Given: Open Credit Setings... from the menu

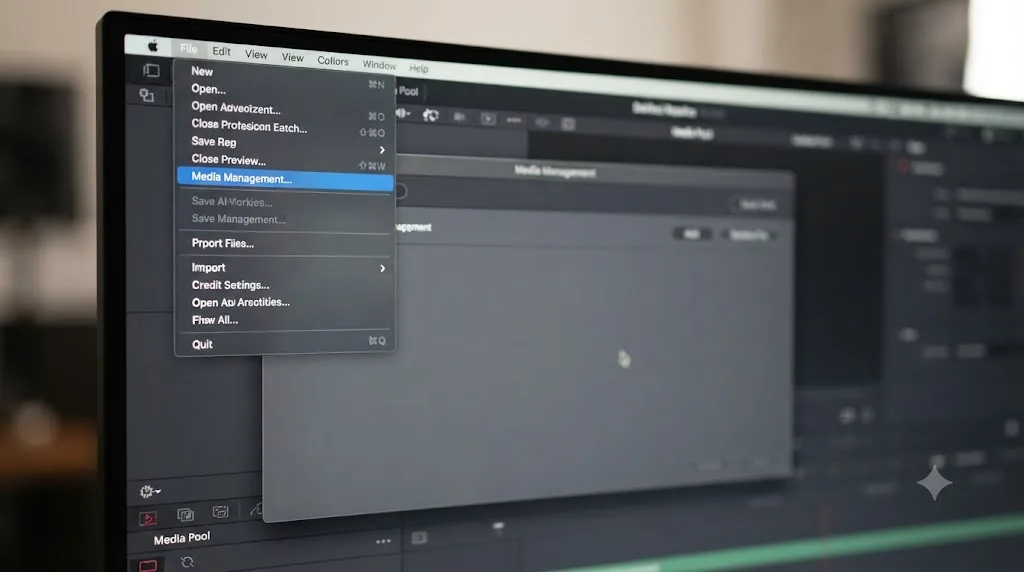Looking at the screenshot, I should 285,285.
